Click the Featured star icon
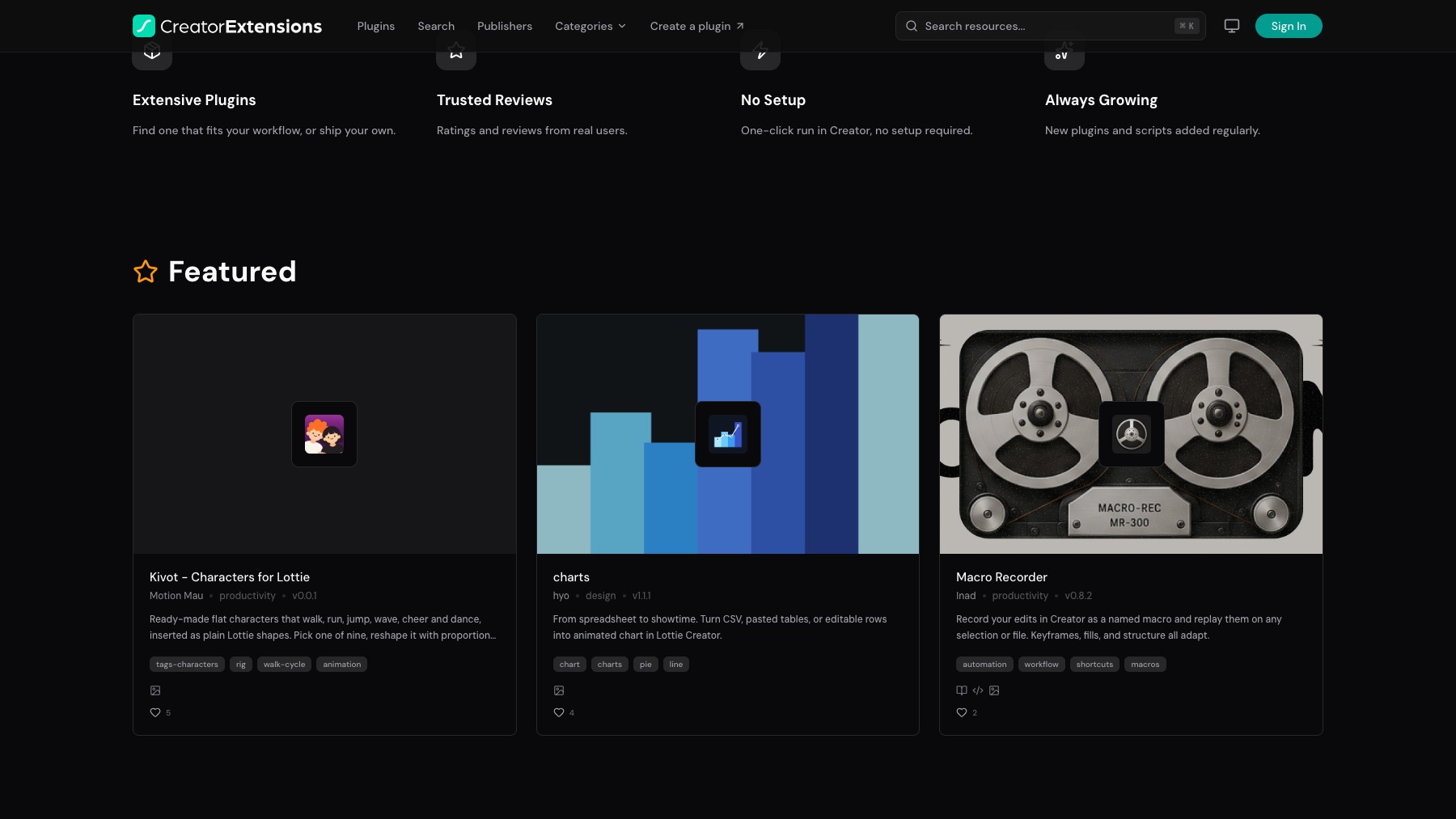 pyautogui.click(x=146, y=272)
